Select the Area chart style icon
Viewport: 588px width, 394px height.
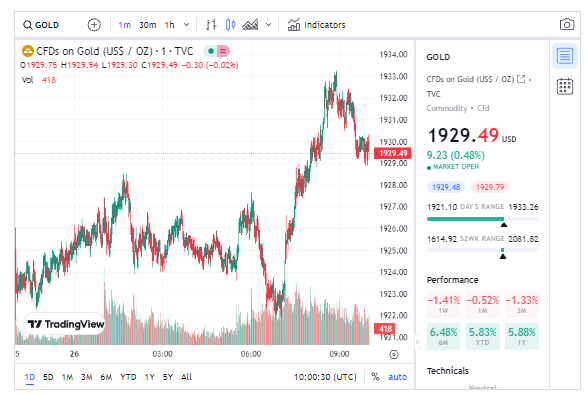pyautogui.click(x=250, y=25)
